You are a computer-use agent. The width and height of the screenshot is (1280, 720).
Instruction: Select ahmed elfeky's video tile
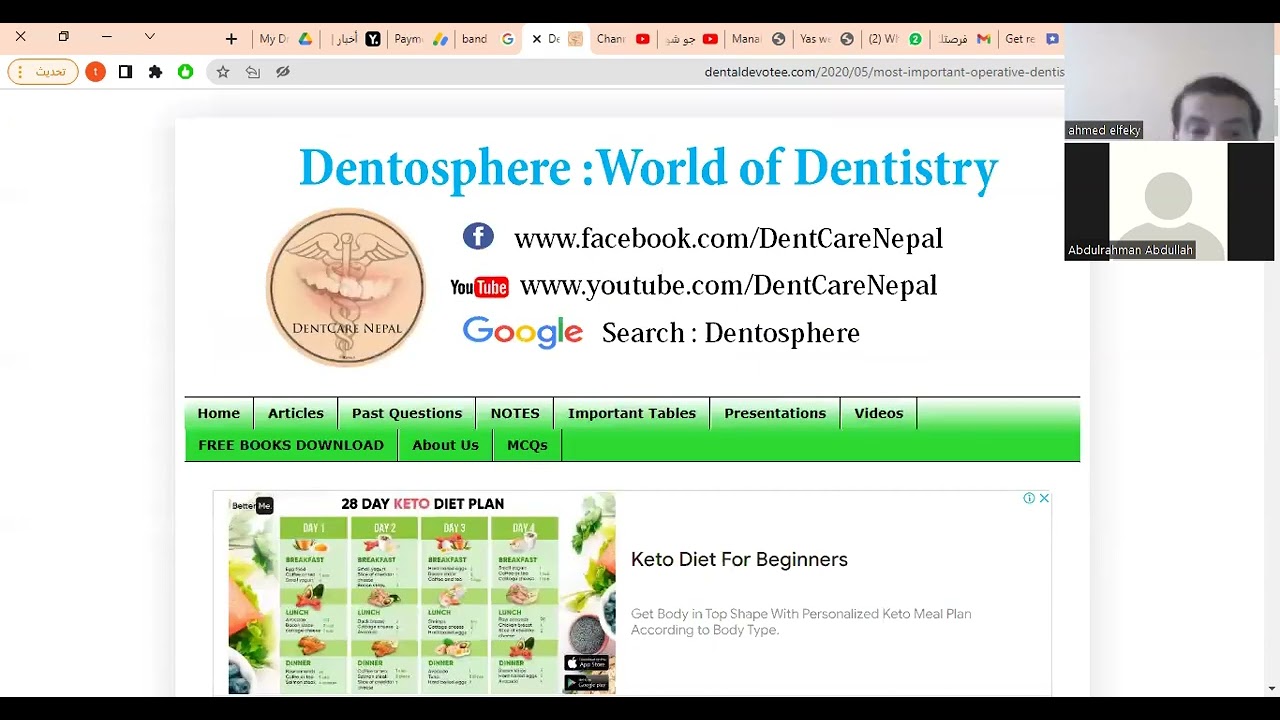pos(1170,82)
